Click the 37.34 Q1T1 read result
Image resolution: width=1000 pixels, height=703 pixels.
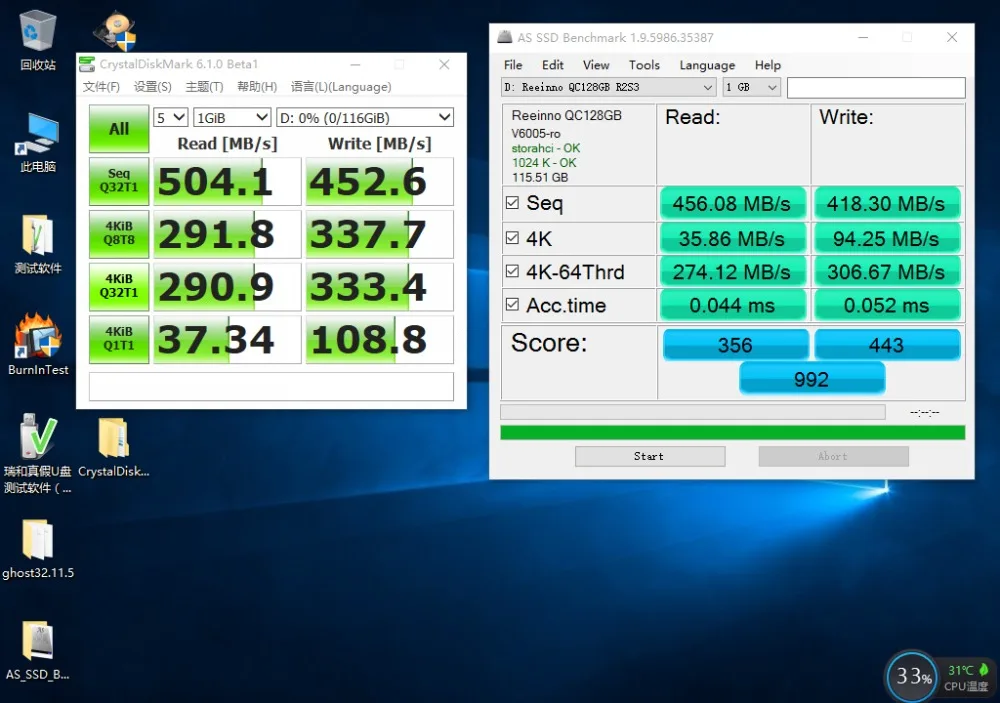point(227,339)
